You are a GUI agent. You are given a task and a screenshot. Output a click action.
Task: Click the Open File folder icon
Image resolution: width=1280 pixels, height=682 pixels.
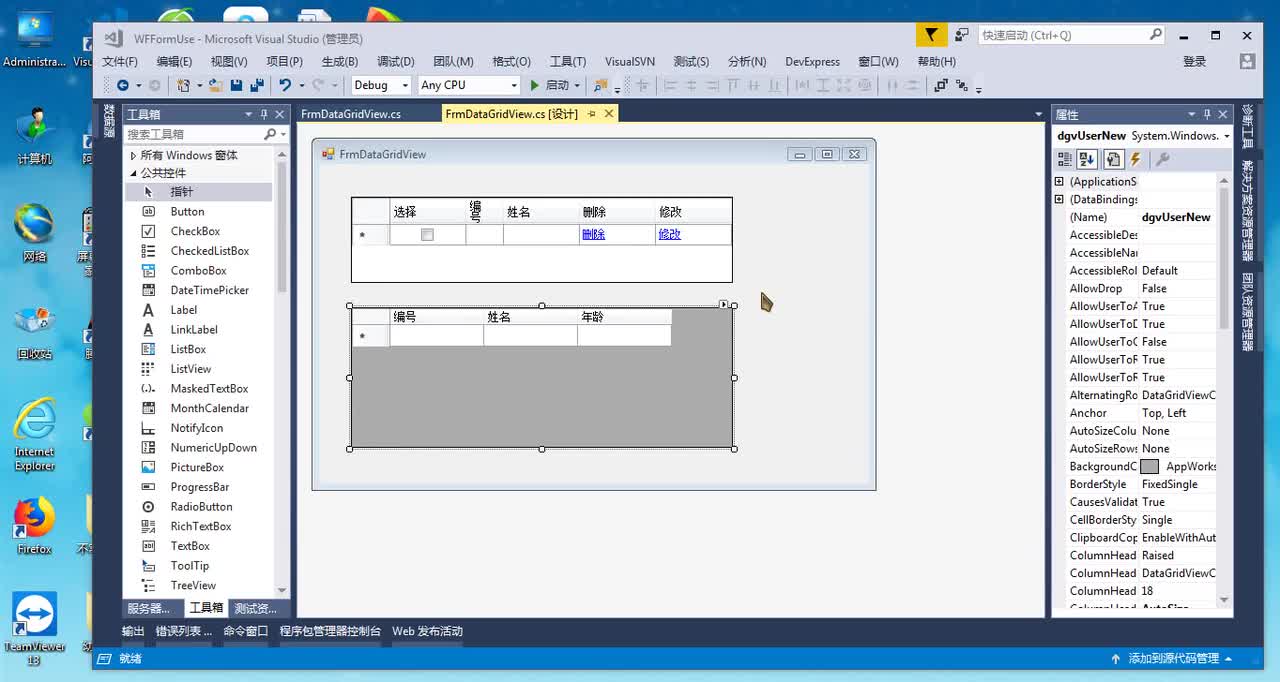215,86
